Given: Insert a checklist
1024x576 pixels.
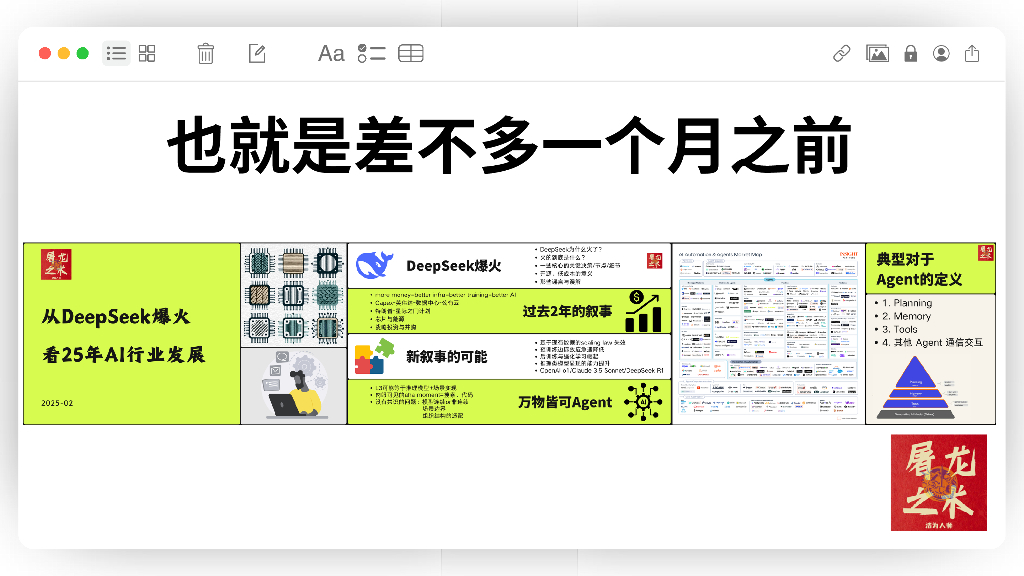Looking at the screenshot, I should [372, 54].
